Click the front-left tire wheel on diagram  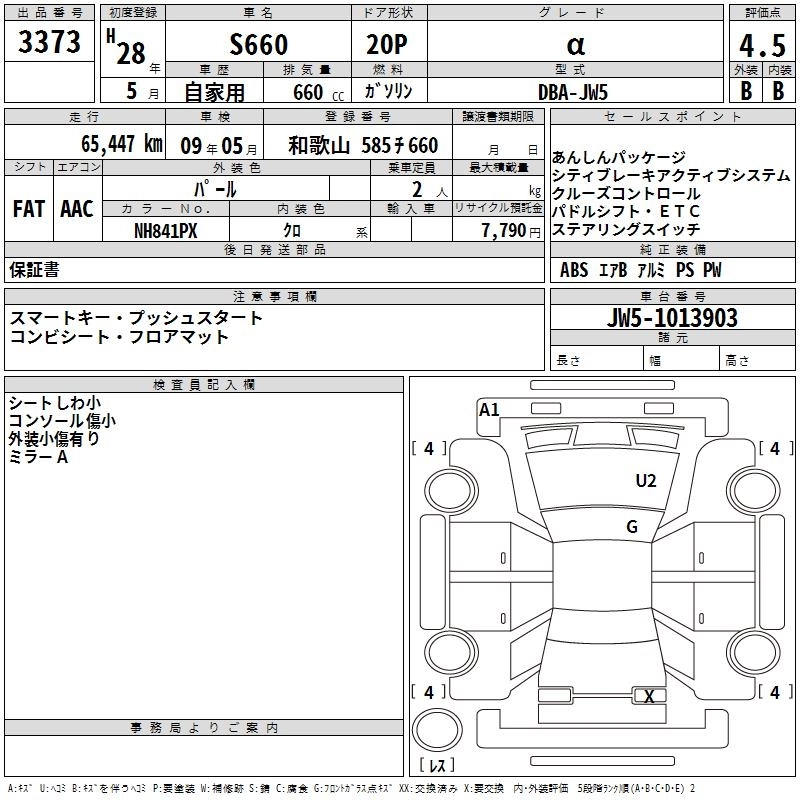pyautogui.click(x=451, y=491)
